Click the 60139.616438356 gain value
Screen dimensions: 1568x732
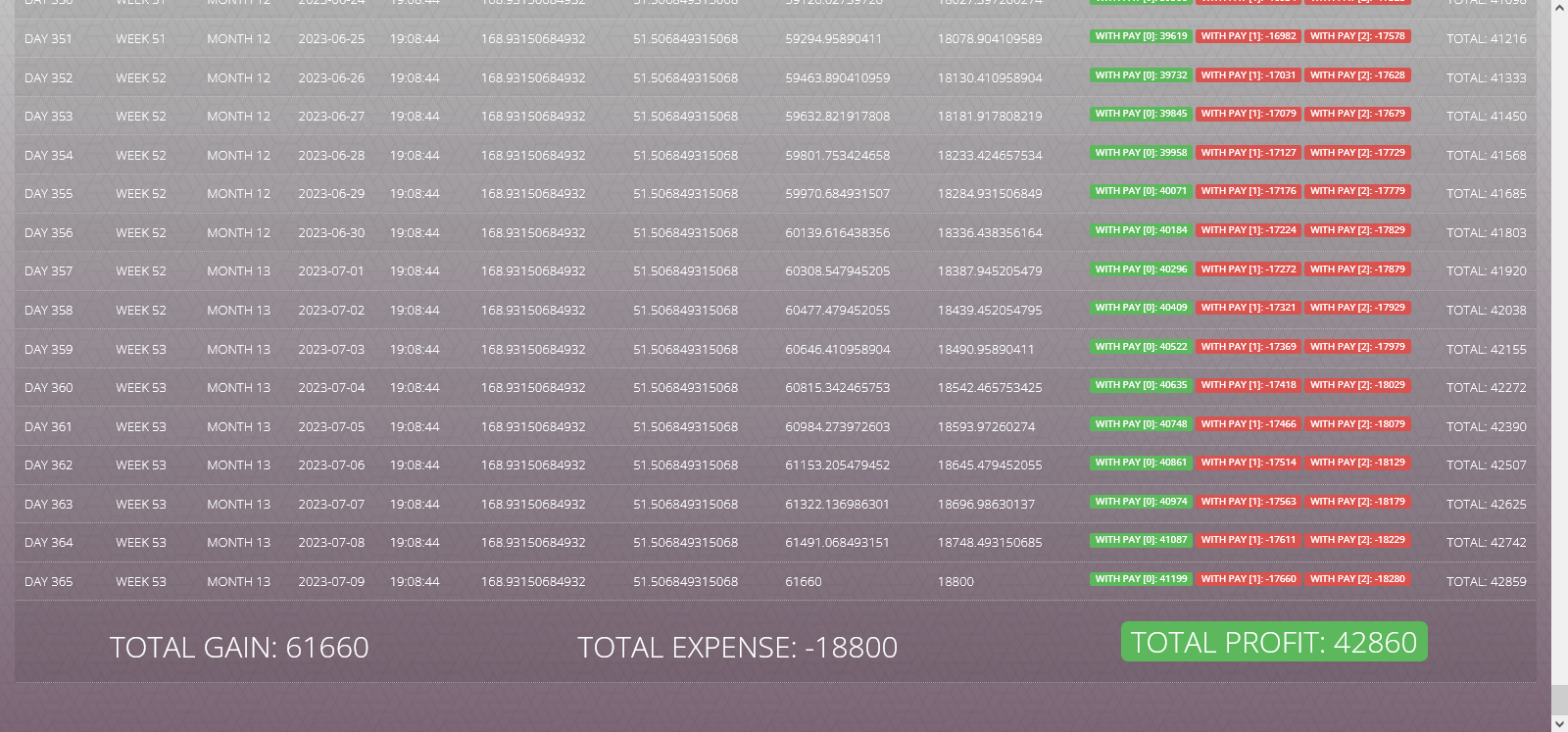coord(837,233)
